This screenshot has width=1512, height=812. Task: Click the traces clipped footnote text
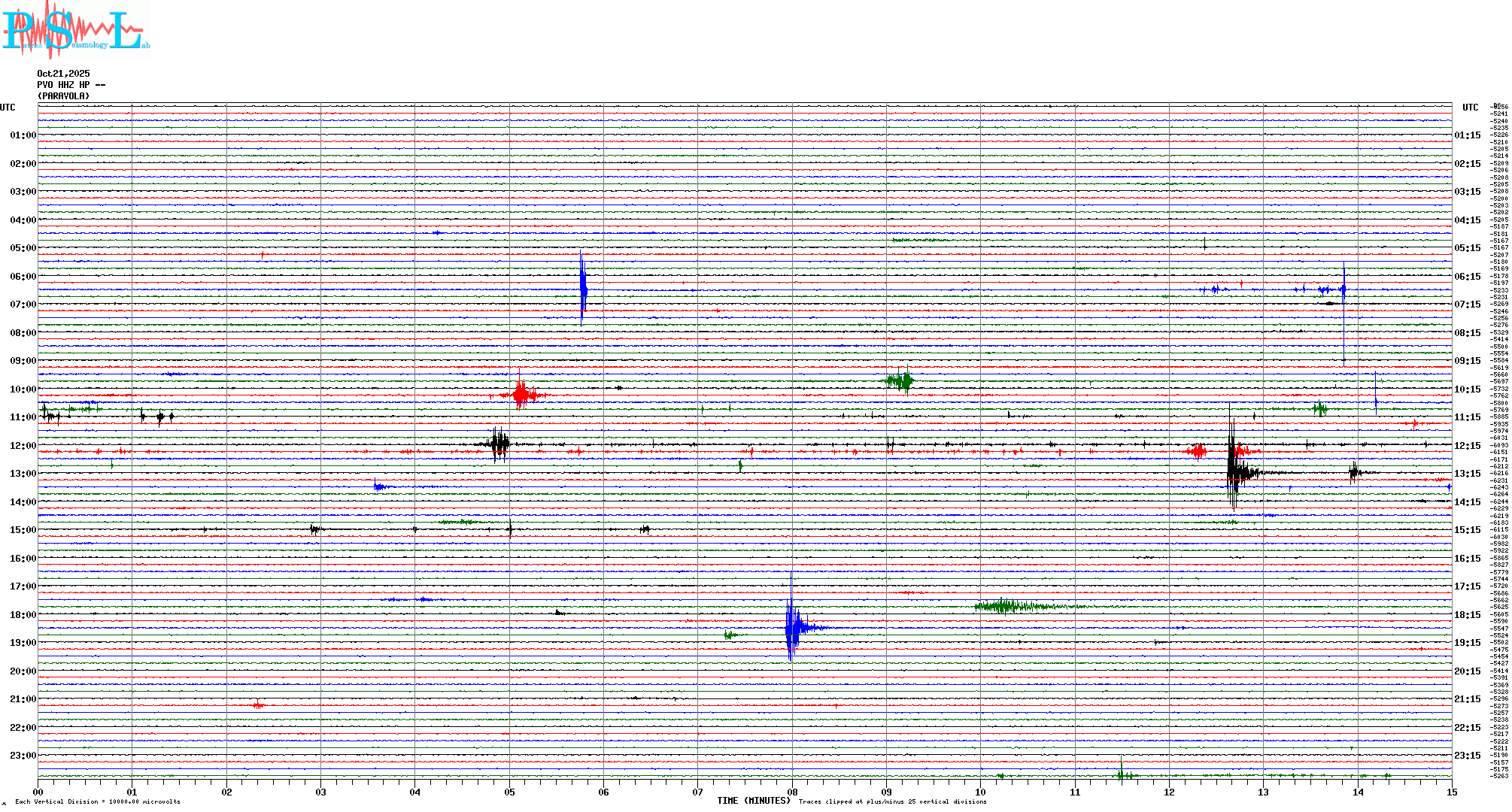coord(892,801)
